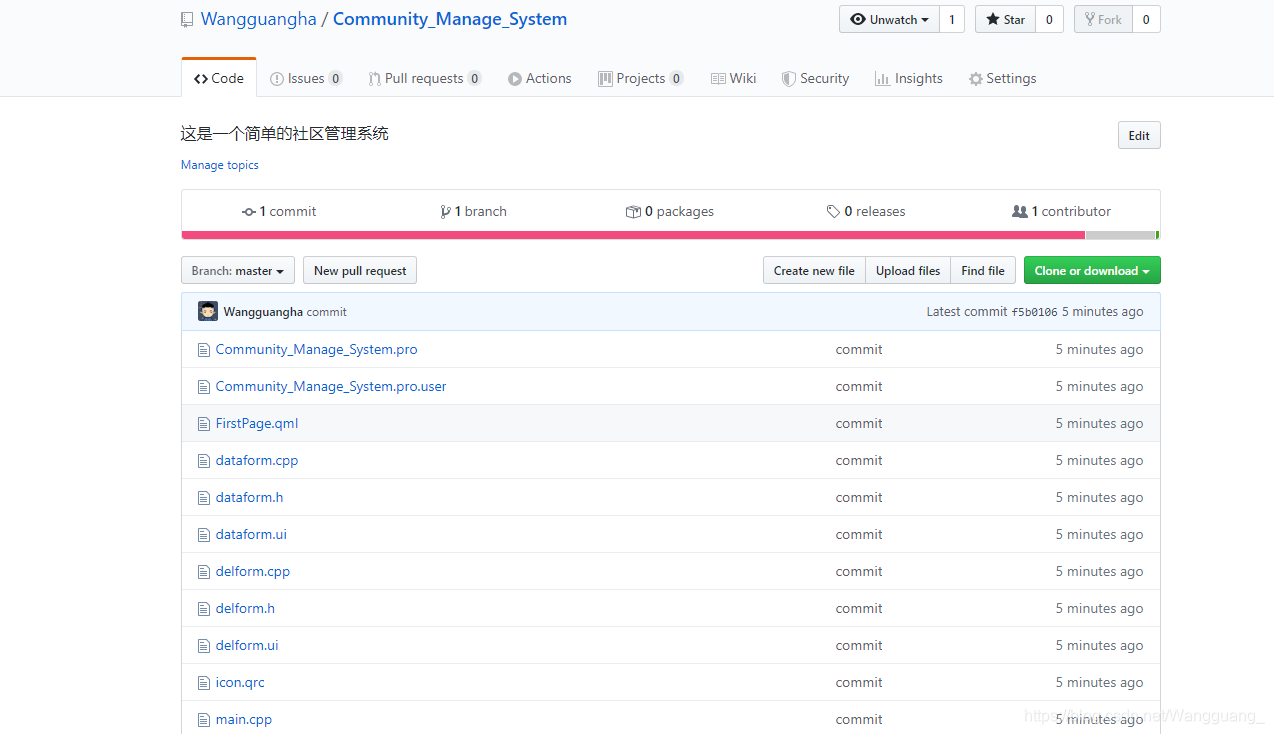Open the watchers count next to Unwatch
The image size is (1274, 734).
coord(952,19)
